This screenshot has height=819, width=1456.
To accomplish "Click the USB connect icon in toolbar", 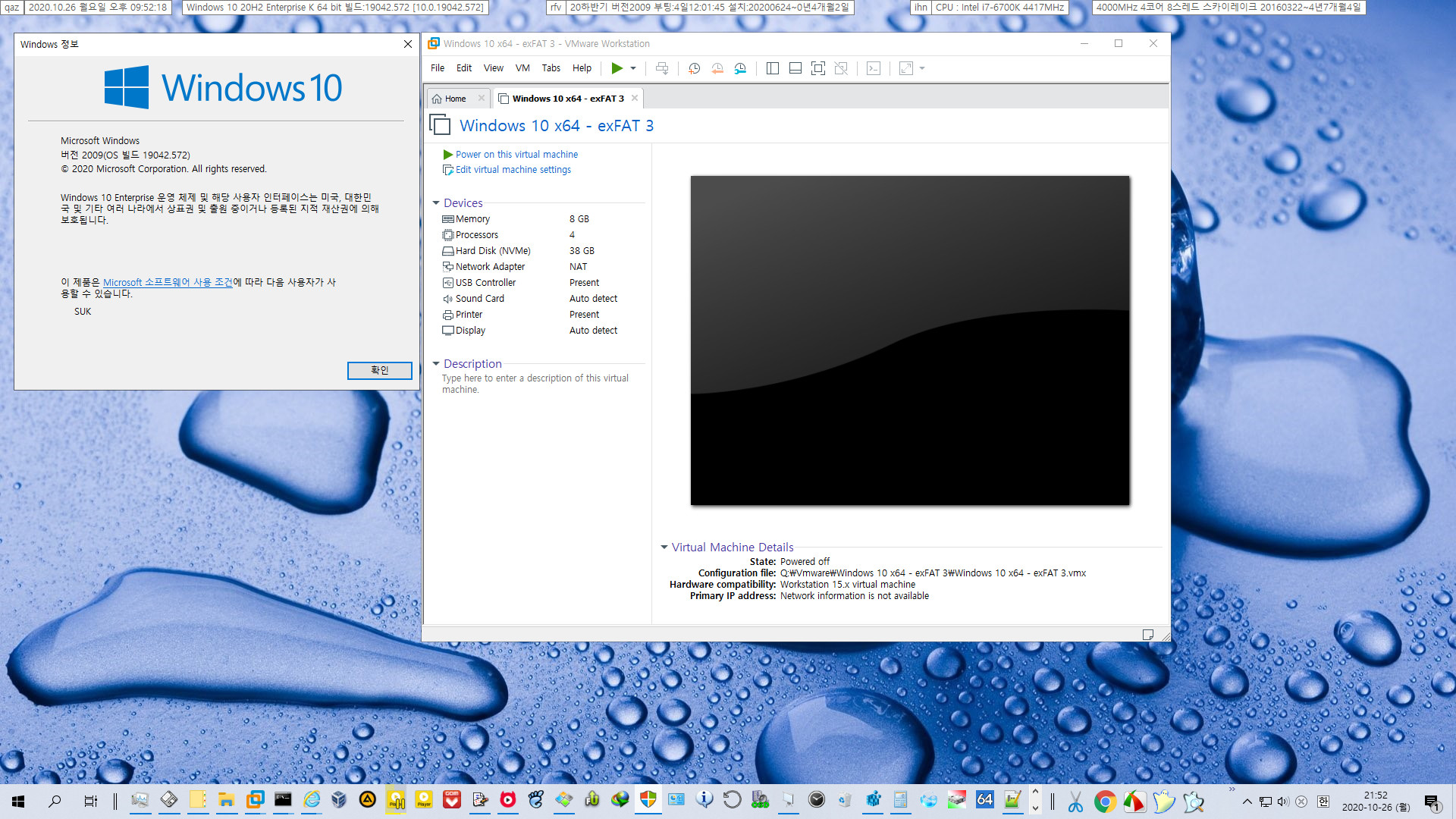I will (x=661, y=68).
